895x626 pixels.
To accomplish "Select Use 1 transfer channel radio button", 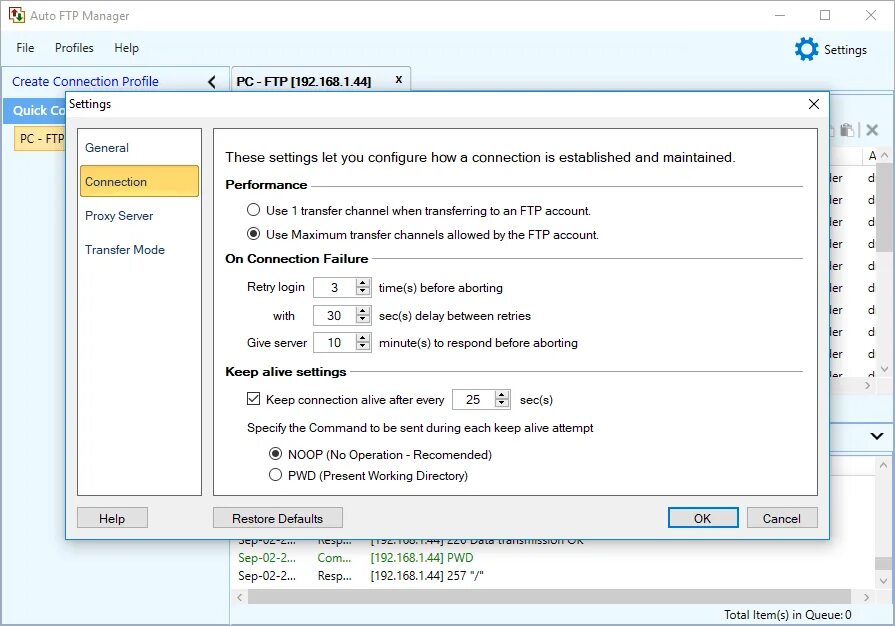I will click(253, 210).
